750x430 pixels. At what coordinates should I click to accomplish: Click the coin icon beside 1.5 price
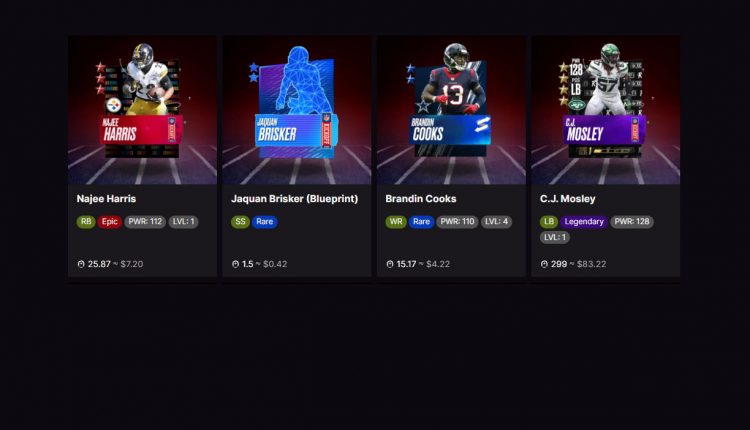pos(235,264)
